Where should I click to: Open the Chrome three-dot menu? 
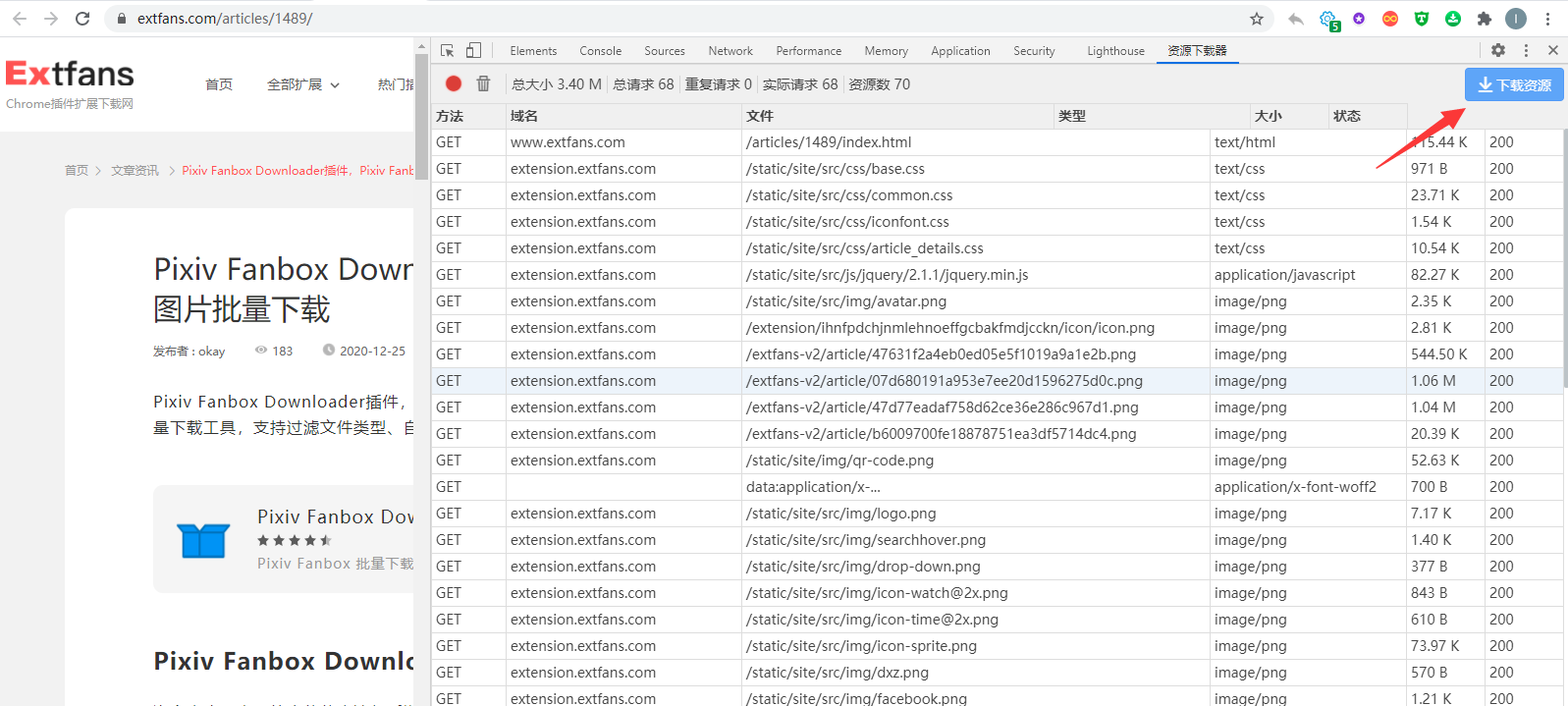coord(1547,19)
